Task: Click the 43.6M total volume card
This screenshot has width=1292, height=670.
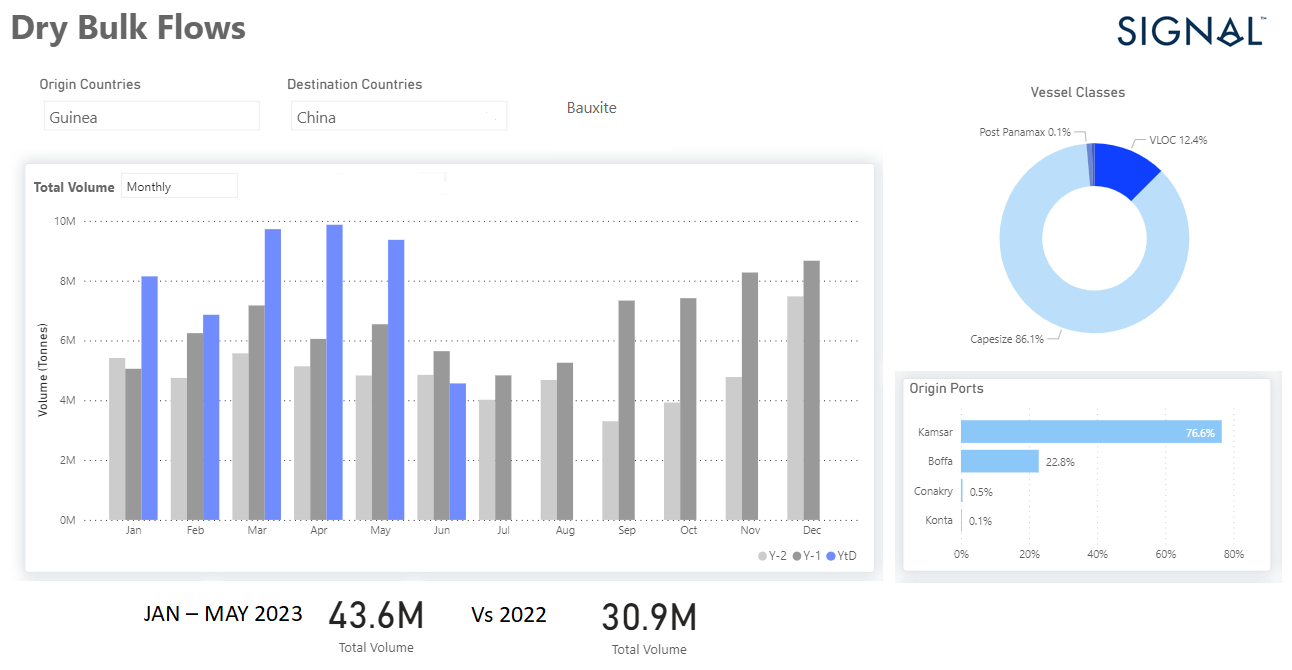Action: [x=376, y=617]
